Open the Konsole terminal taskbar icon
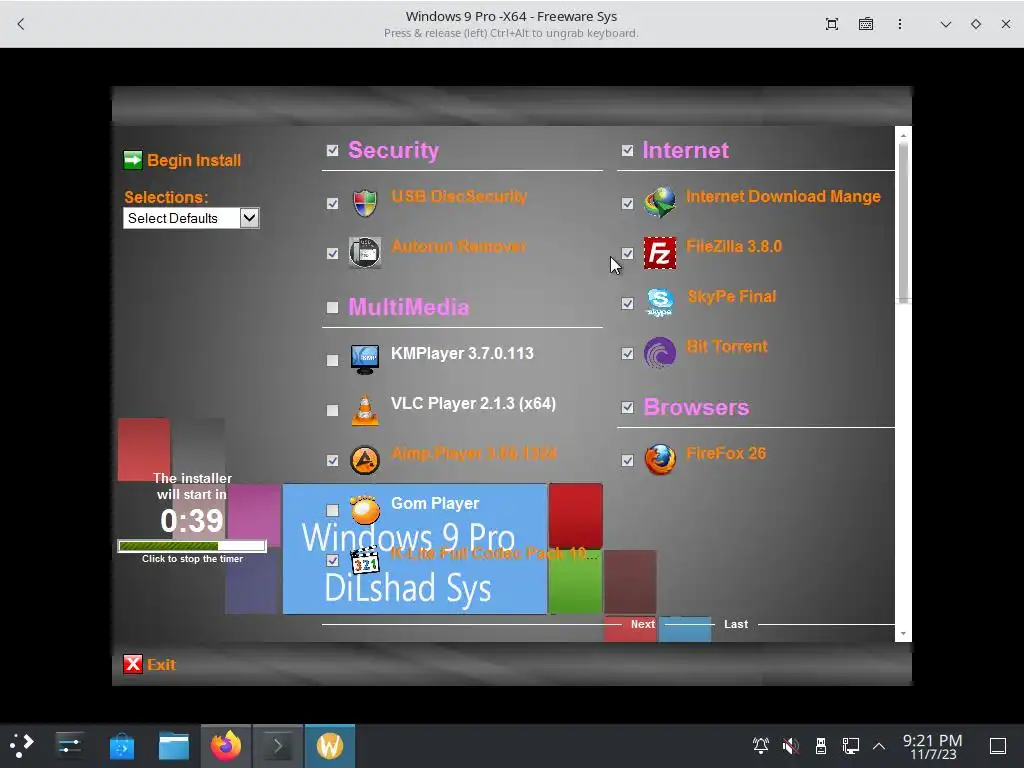Screen dimensions: 1024x768 pos(278,746)
